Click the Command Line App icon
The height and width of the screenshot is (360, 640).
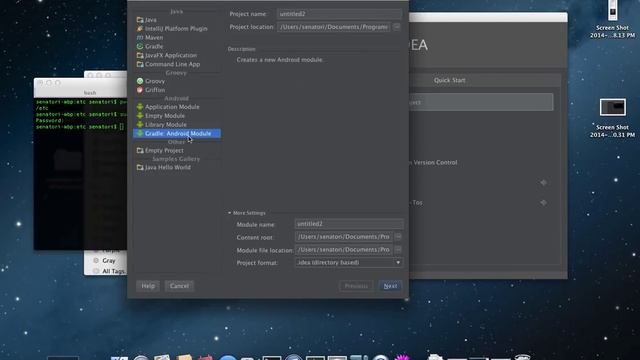click(140, 64)
